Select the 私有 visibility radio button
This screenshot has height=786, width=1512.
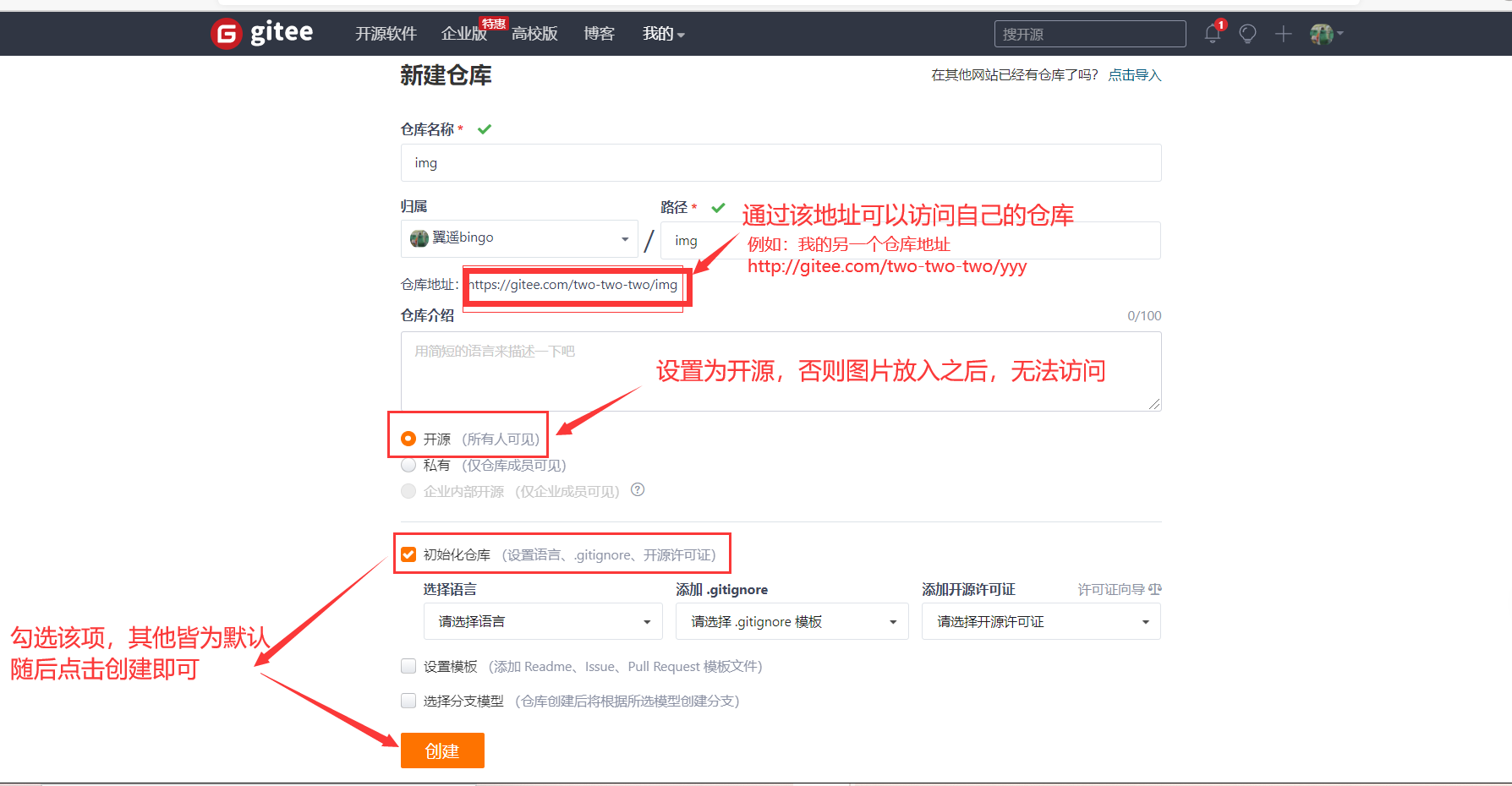pos(408,464)
